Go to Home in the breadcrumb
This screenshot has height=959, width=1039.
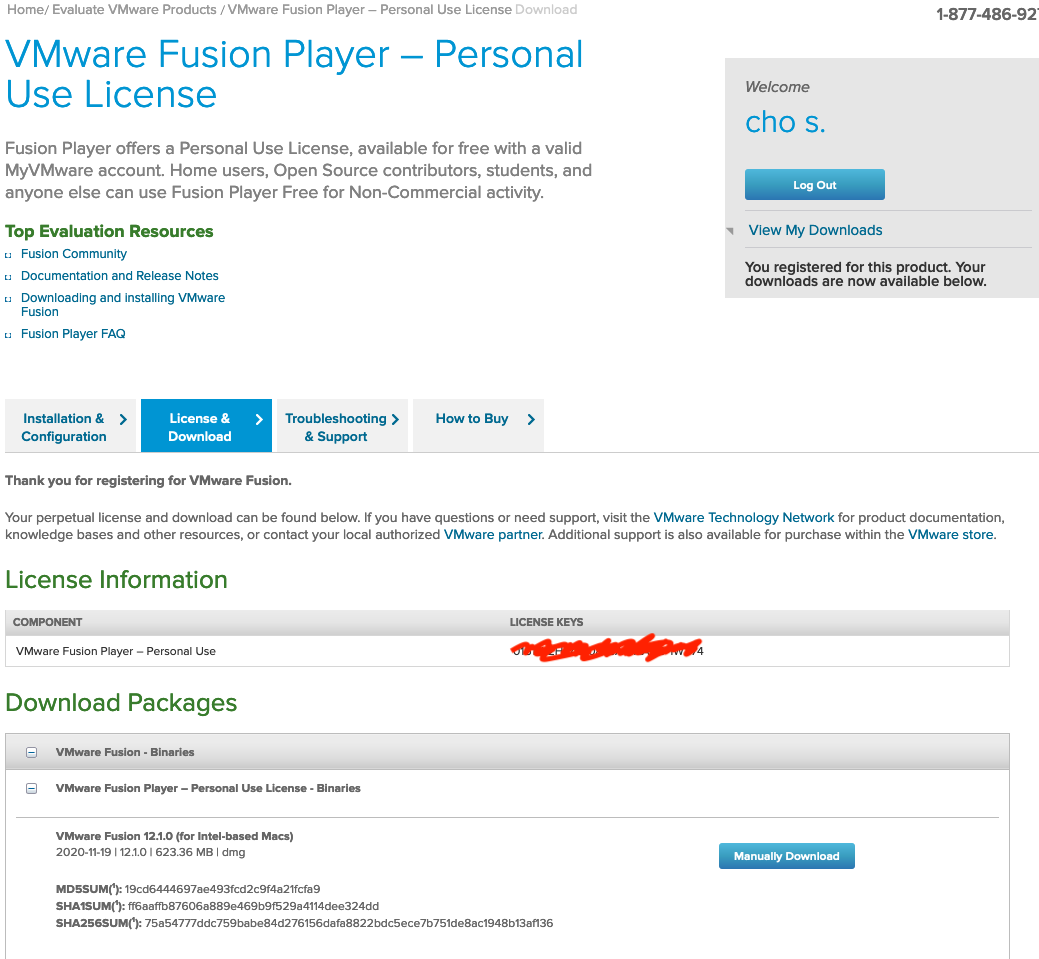click(25, 10)
